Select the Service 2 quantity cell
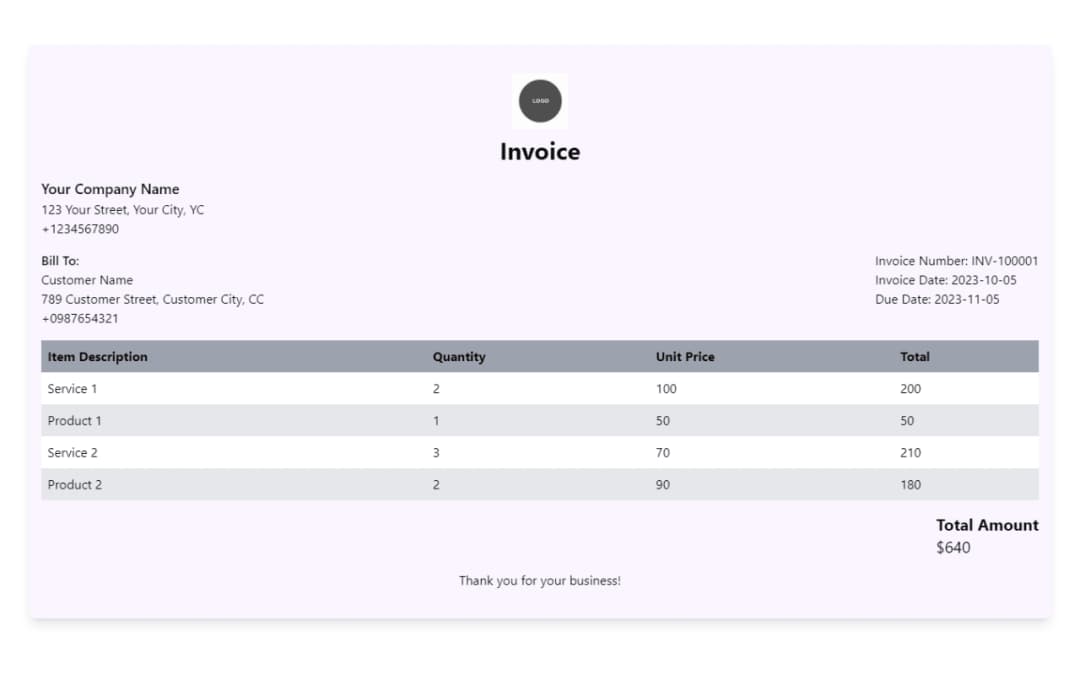 [435, 452]
